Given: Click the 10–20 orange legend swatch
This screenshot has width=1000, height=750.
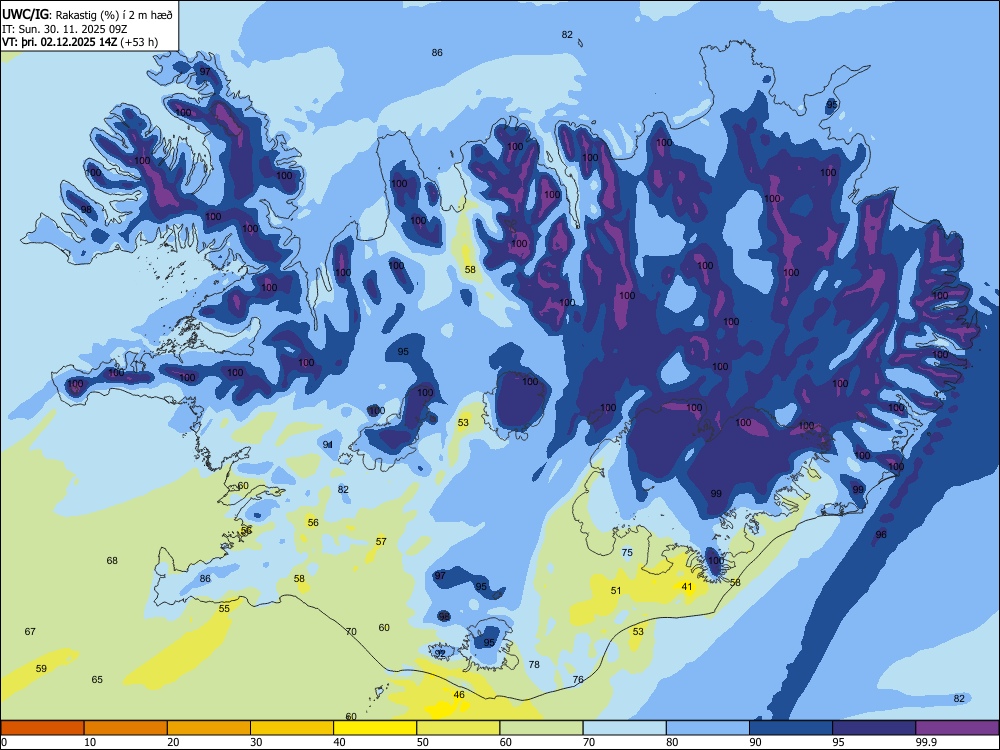Looking at the screenshot, I should pyautogui.click(x=126, y=728).
